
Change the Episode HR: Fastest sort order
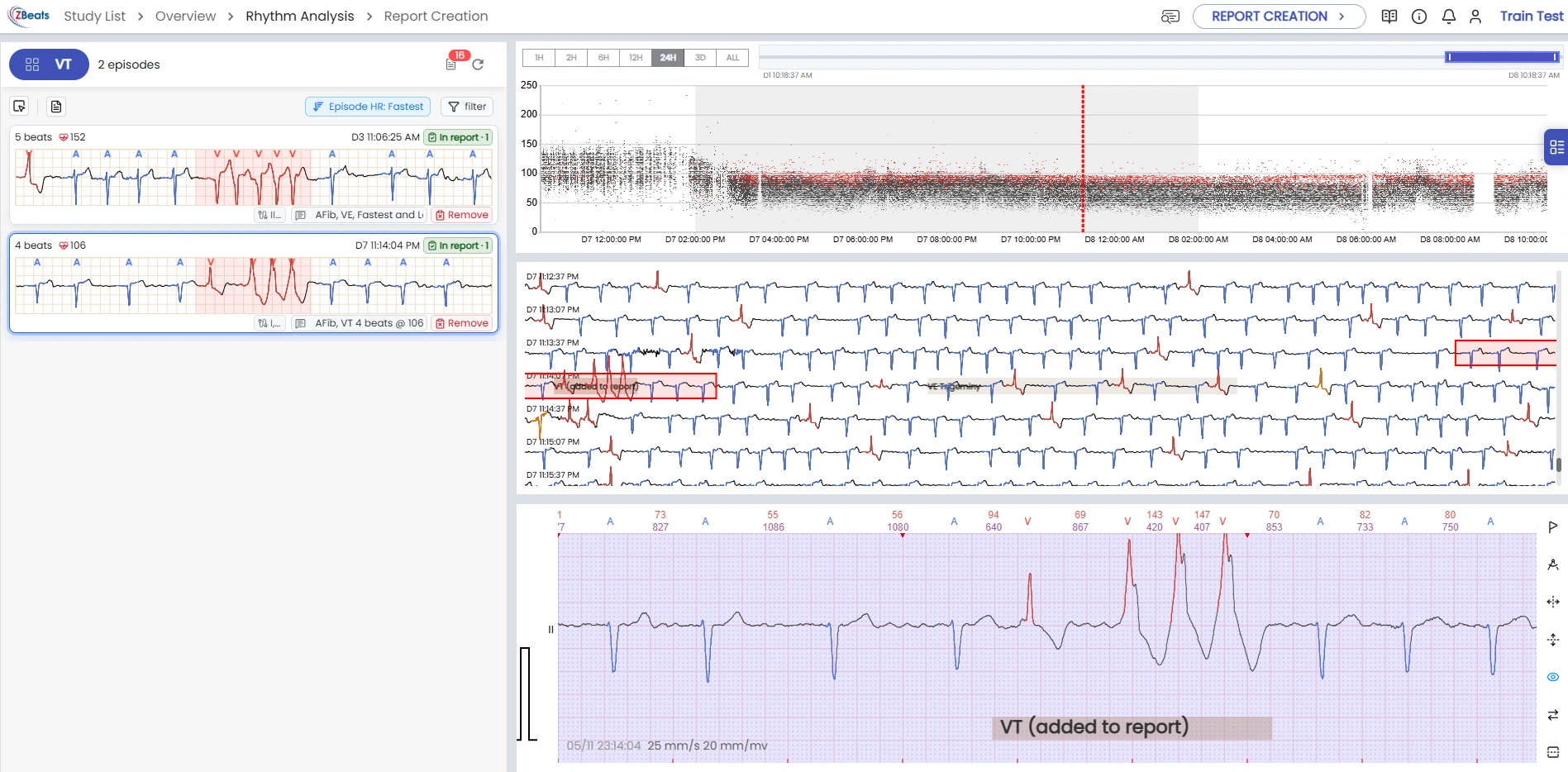click(x=368, y=107)
